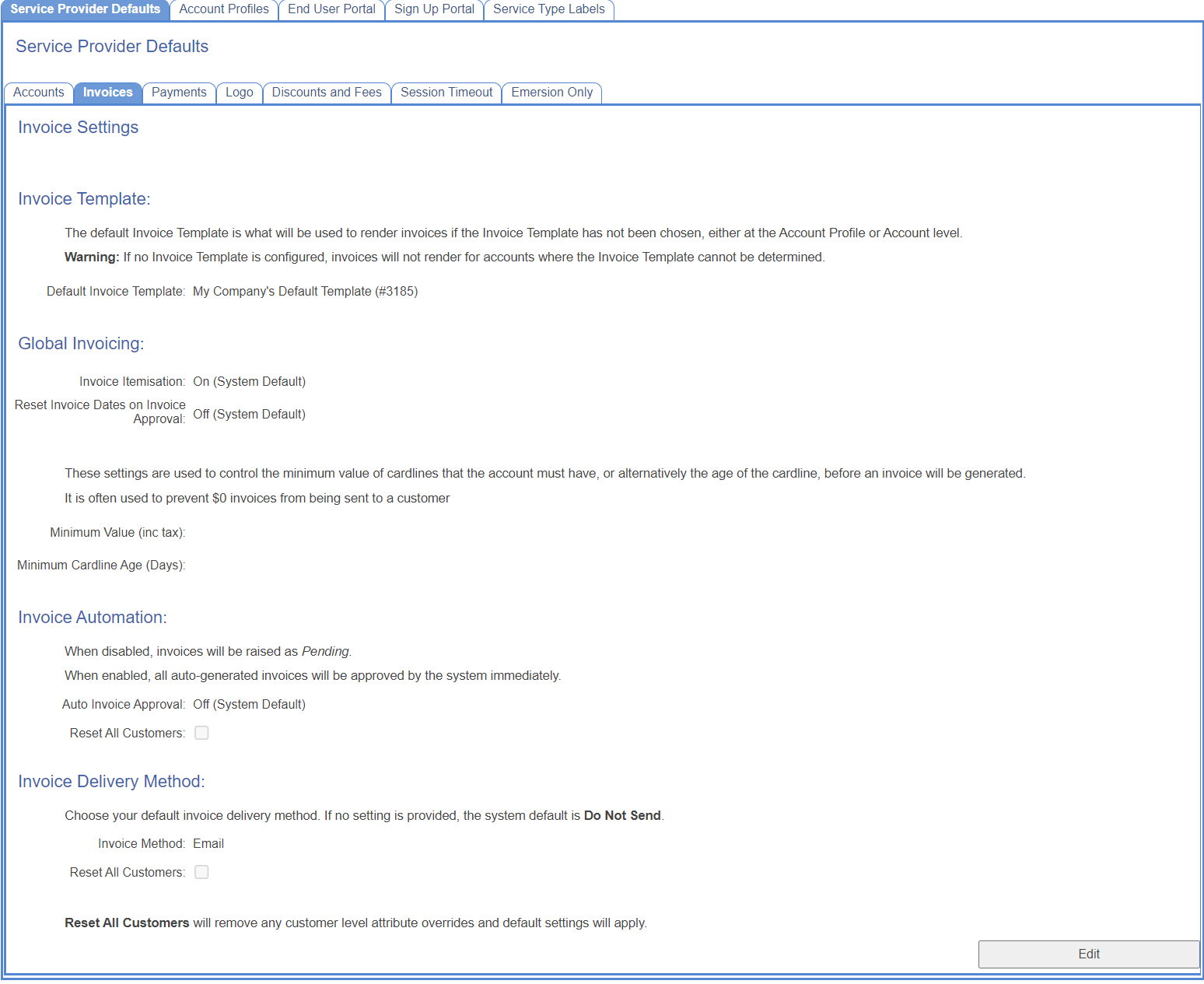1204x984 pixels.
Task: Go to the Sign Up Portal tab
Action: pyautogui.click(x=434, y=9)
